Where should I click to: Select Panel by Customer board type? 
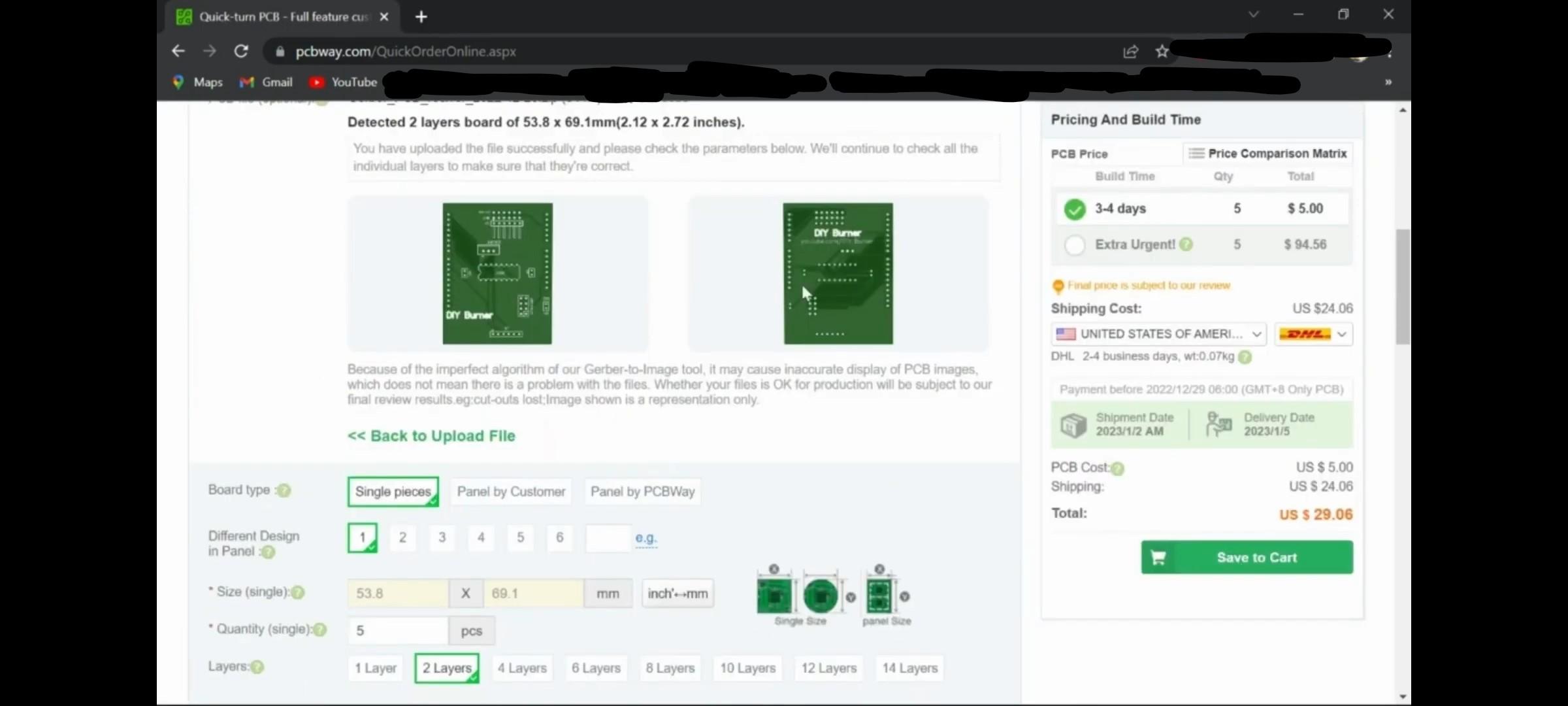point(511,492)
